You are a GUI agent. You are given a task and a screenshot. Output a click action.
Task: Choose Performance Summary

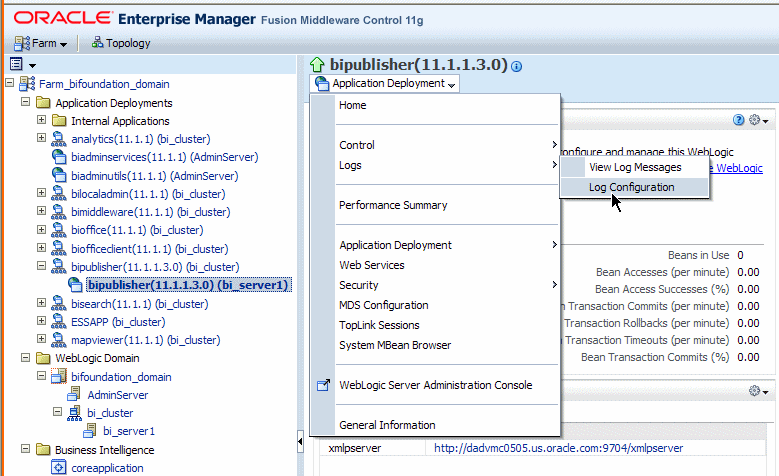pyautogui.click(x=393, y=205)
